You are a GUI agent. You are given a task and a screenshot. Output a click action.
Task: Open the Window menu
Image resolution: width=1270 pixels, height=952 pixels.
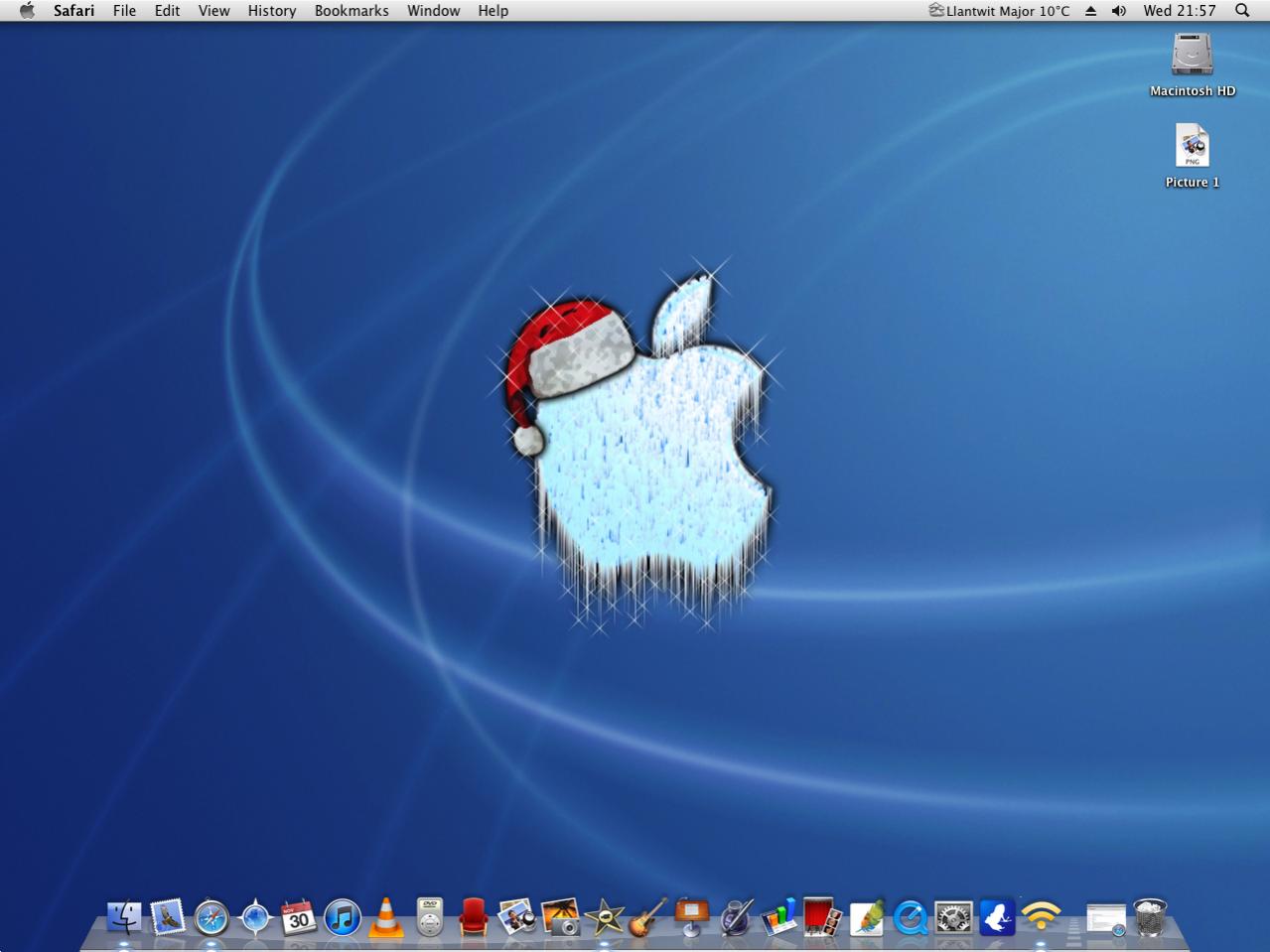[x=433, y=11]
